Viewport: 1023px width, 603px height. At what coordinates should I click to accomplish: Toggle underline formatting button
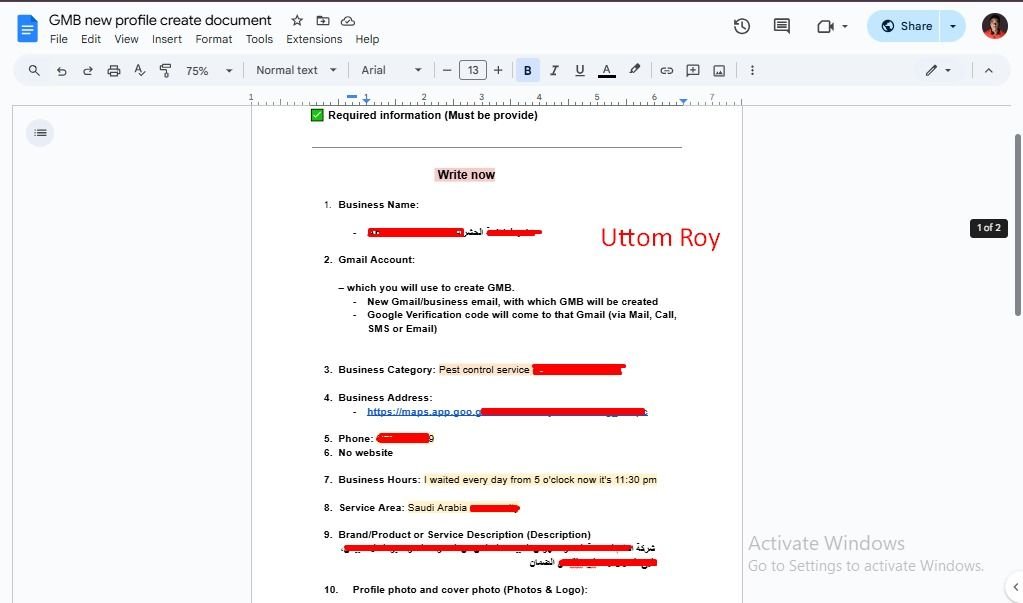tap(580, 71)
